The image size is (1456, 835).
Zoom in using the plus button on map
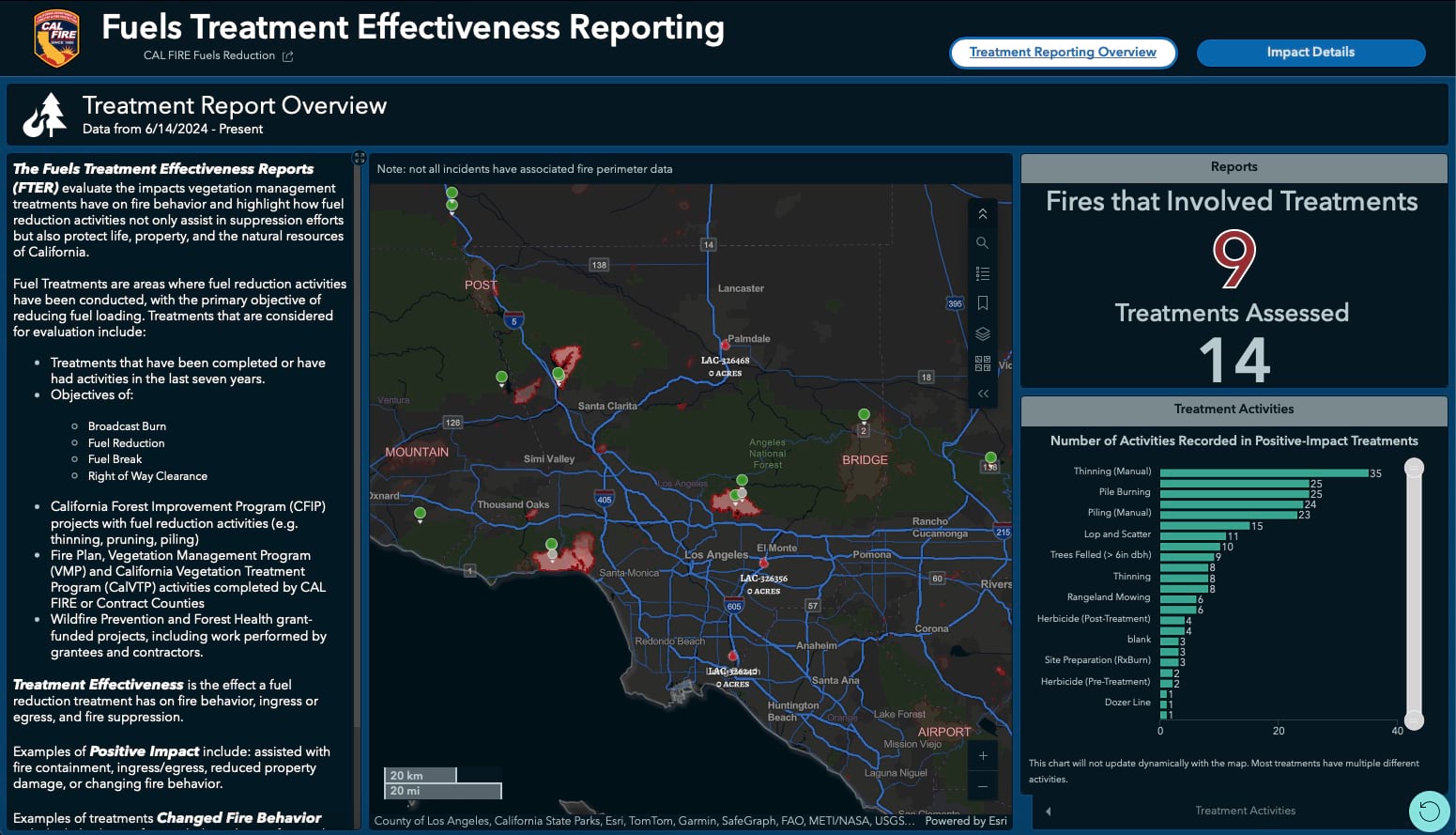[983, 755]
